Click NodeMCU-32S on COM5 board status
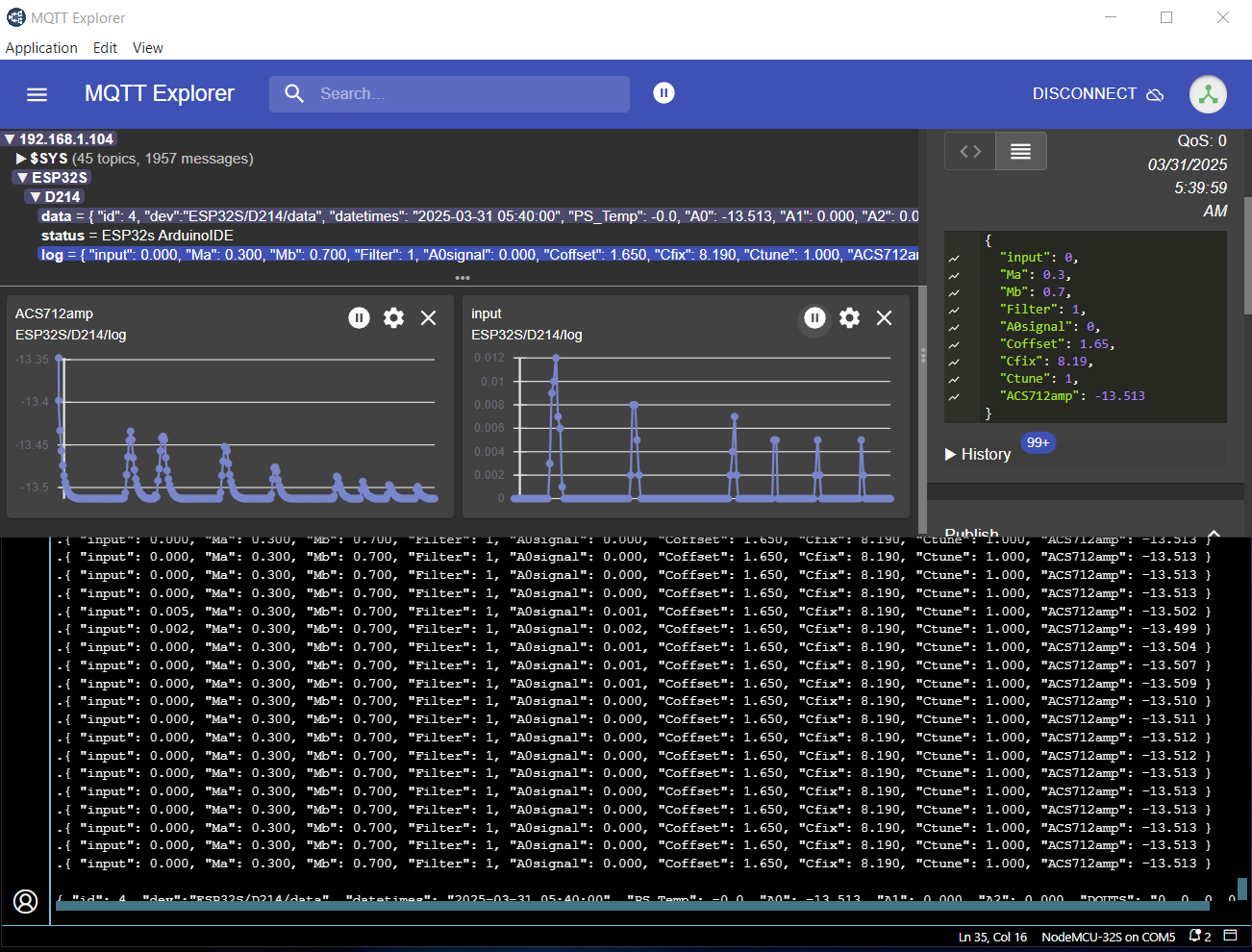The height and width of the screenshot is (952, 1252). 1108,937
